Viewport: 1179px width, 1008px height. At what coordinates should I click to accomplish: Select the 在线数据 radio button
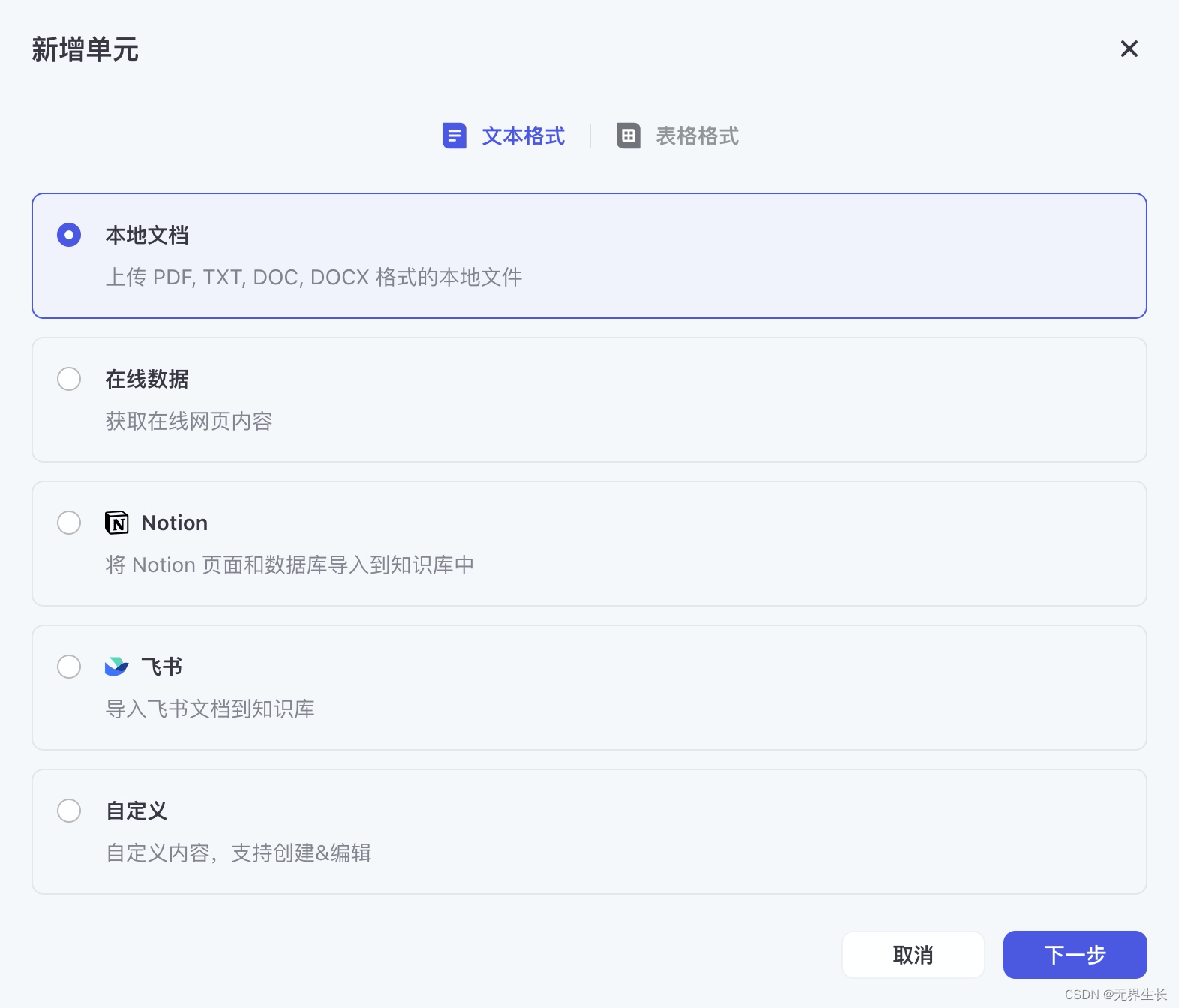(x=69, y=379)
